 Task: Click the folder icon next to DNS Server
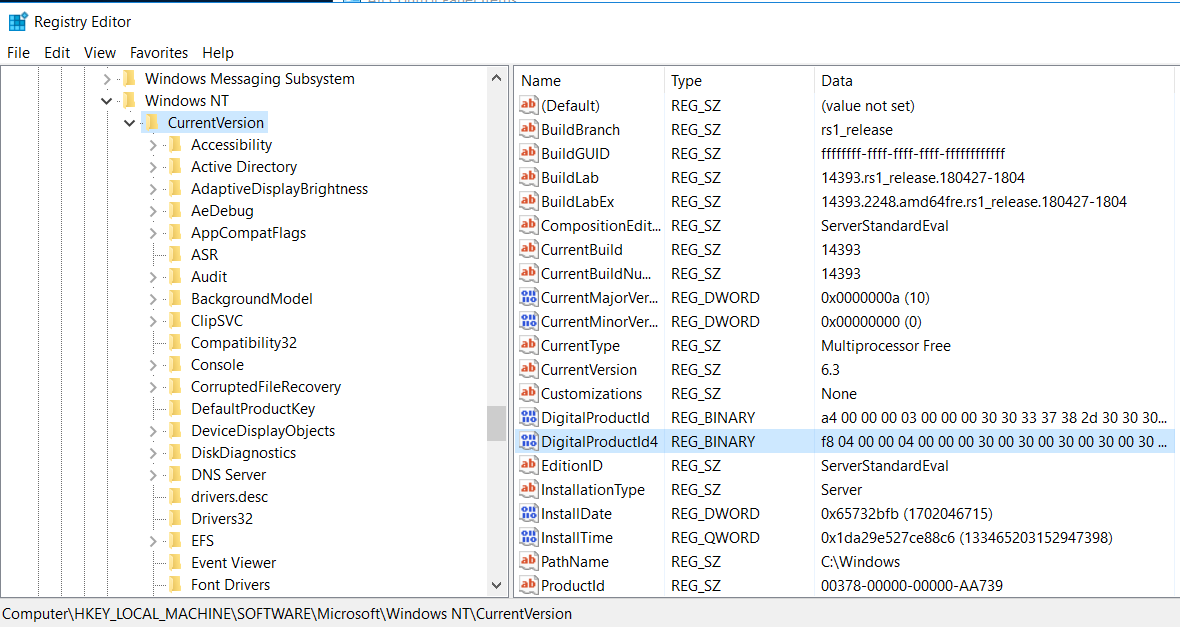(175, 475)
